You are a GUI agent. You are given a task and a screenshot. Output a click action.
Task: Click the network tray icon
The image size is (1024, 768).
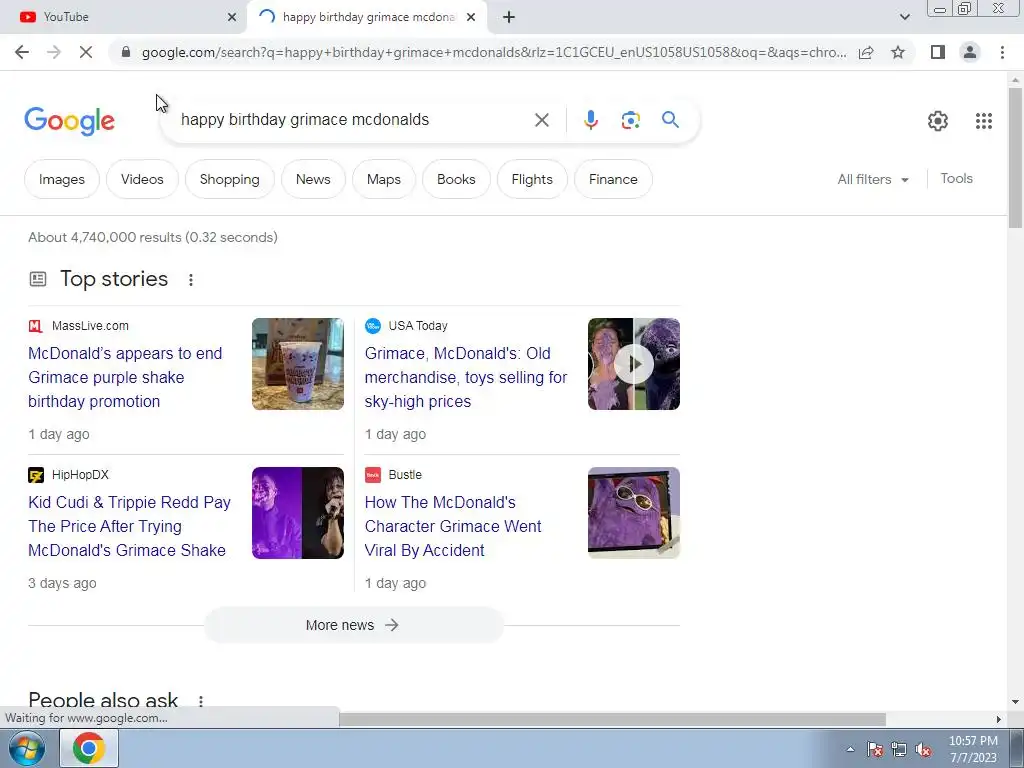[899, 749]
